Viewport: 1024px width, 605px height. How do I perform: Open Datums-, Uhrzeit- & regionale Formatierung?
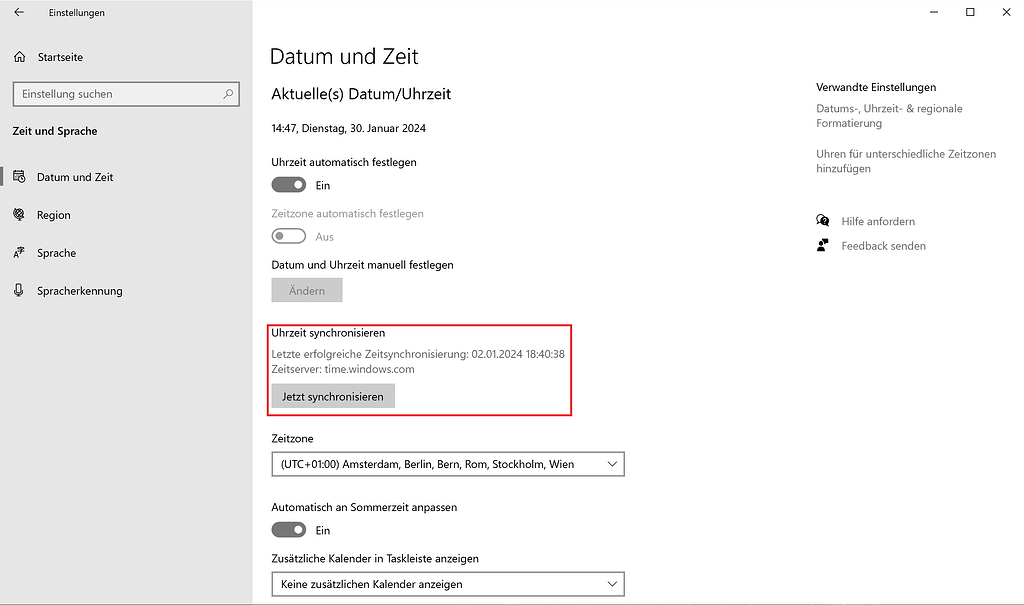tap(889, 114)
